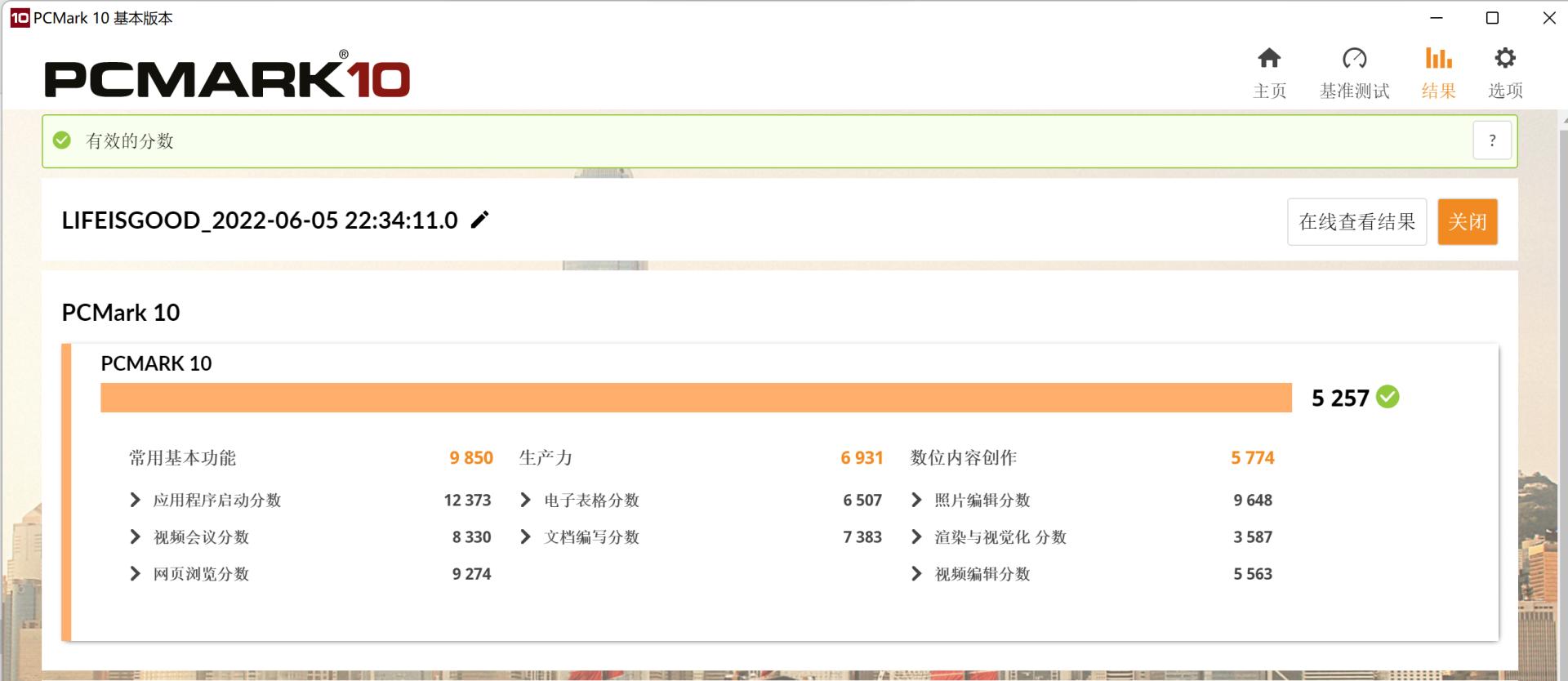
Task: Click the value 9 648
Action: 1253,500
